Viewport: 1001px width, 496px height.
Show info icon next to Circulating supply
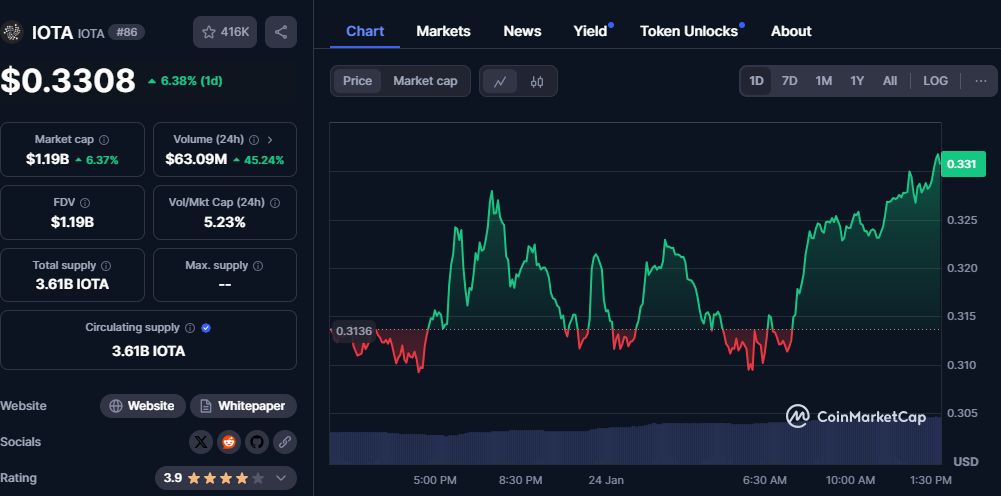190,327
